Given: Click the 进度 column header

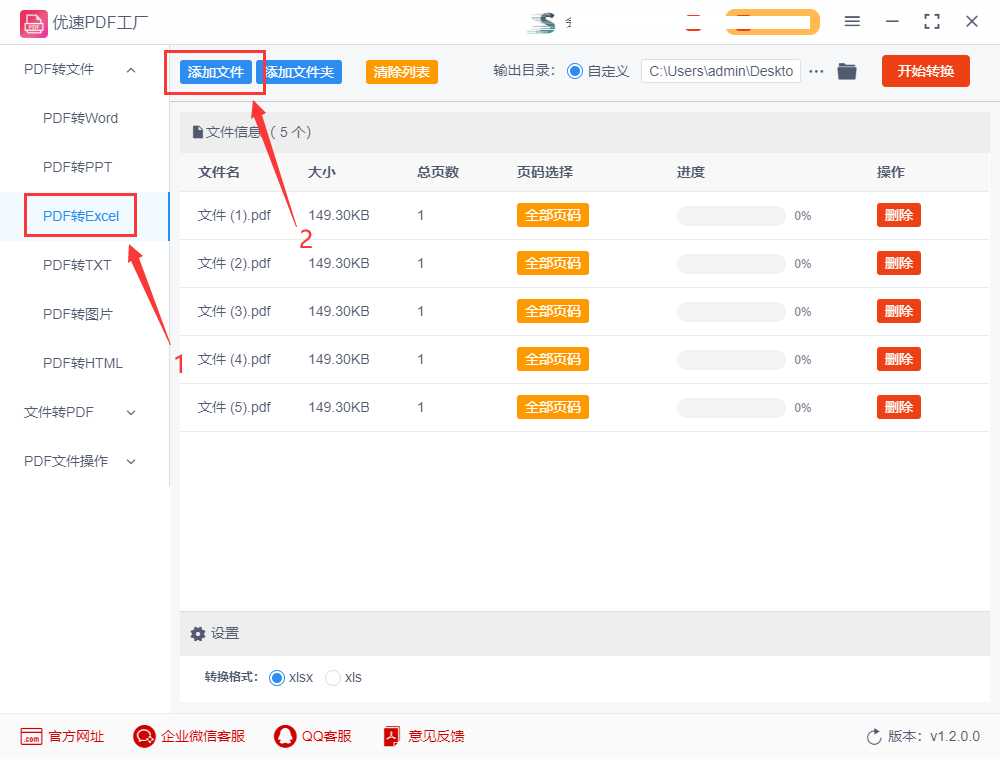Looking at the screenshot, I should point(691,172).
